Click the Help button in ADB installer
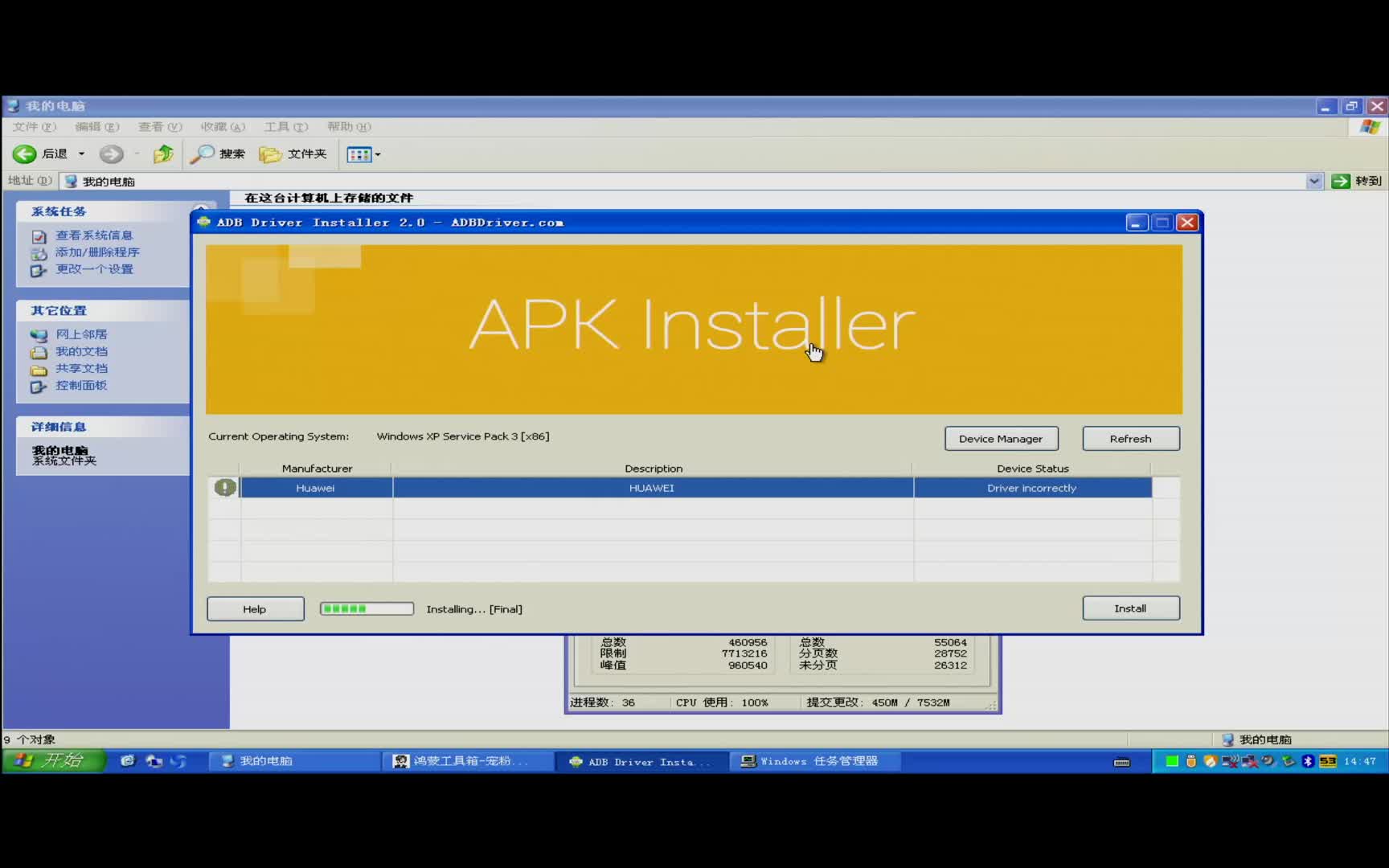1389x868 pixels. pyautogui.click(x=255, y=609)
